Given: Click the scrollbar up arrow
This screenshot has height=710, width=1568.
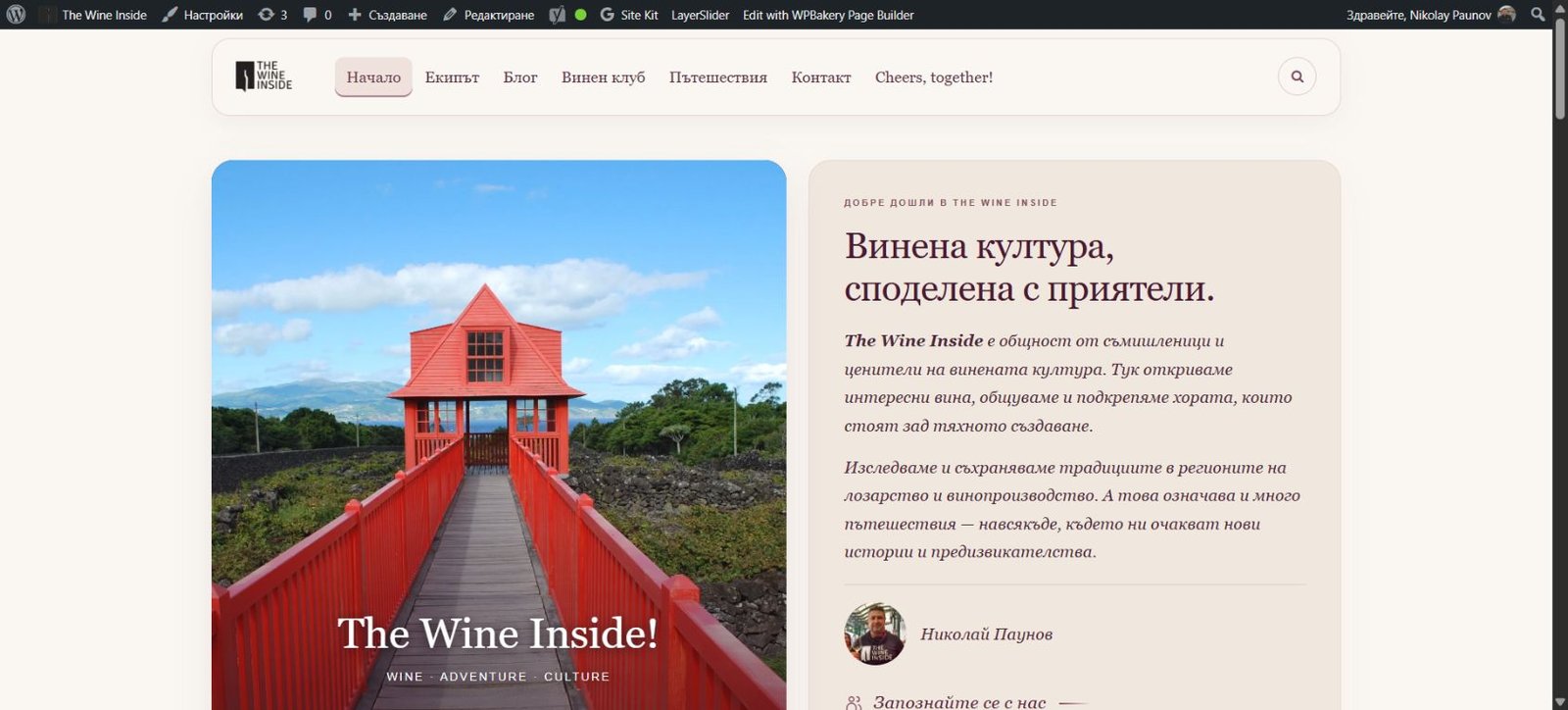Looking at the screenshot, I should pyautogui.click(x=1559, y=8).
